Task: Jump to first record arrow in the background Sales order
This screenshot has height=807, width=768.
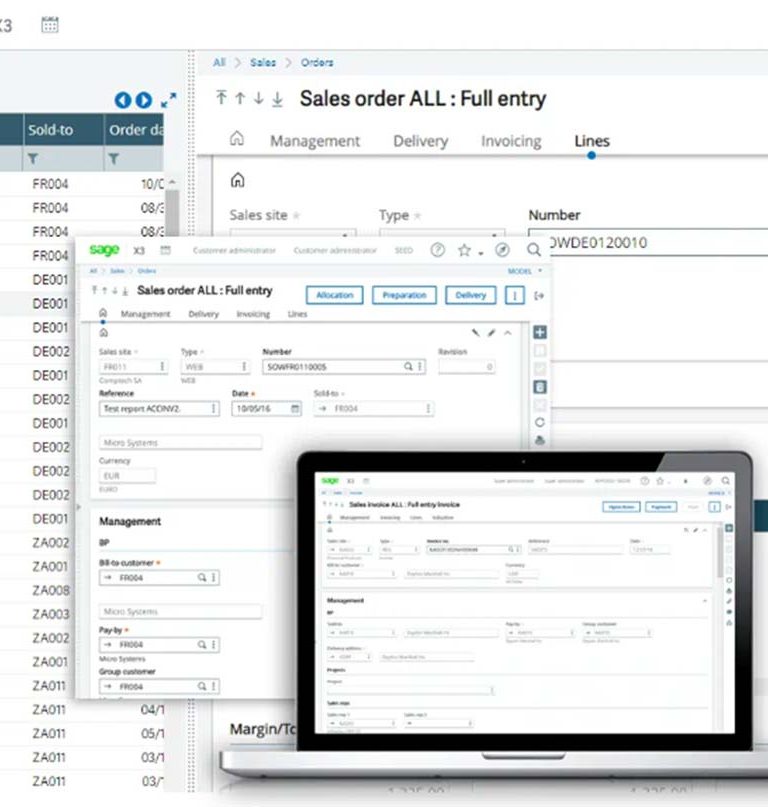Action: (221, 98)
